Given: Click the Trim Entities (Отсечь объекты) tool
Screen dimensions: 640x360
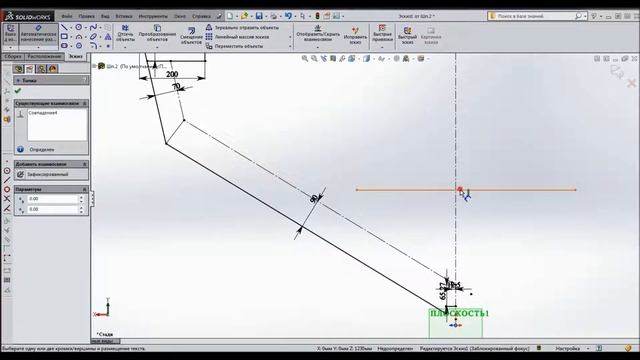Looking at the screenshot, I should [x=125, y=33].
